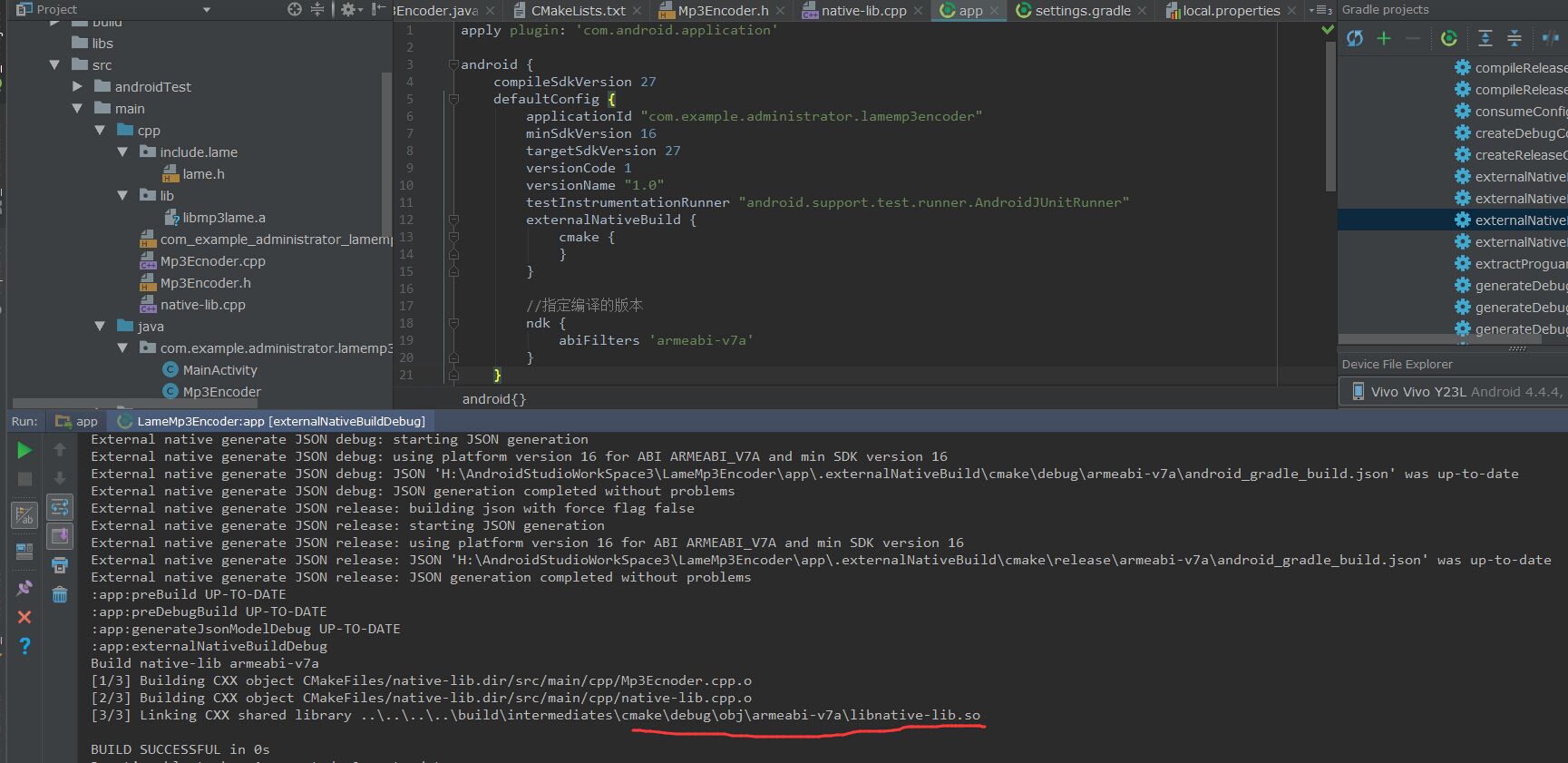Collapse all in Gradle projects panel
This screenshot has height=763, width=1568.
point(1514,38)
